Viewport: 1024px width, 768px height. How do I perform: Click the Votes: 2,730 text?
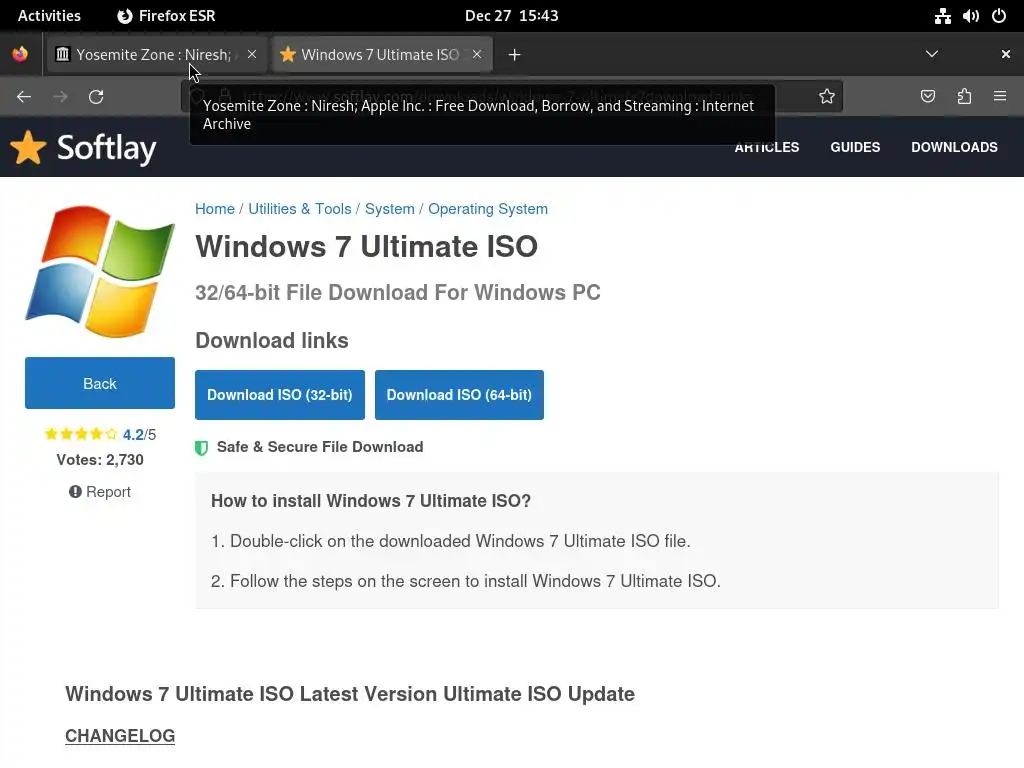100,460
